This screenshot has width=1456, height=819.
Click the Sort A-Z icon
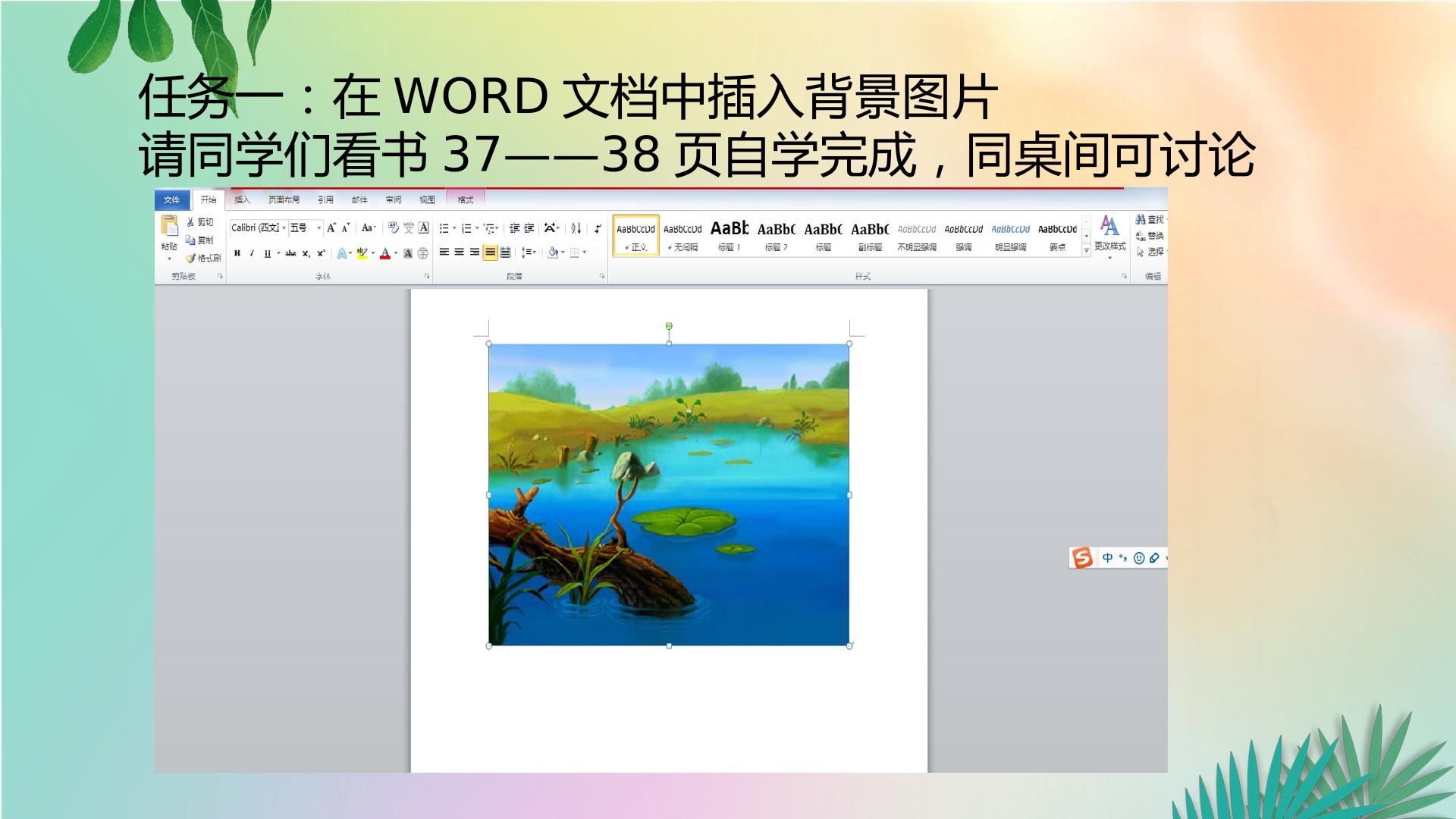pyautogui.click(x=576, y=228)
